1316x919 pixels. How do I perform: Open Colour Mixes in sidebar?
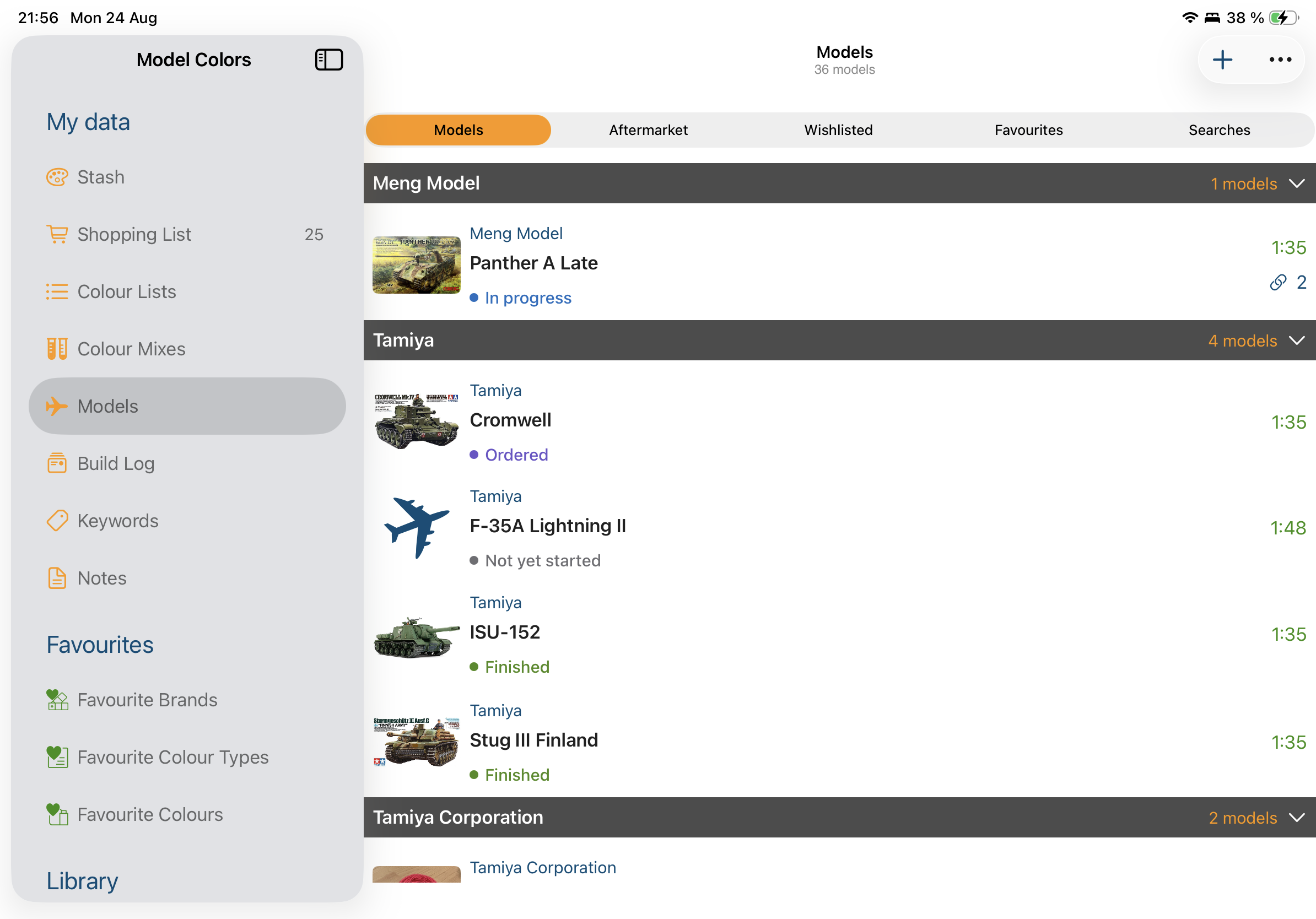coord(187,349)
